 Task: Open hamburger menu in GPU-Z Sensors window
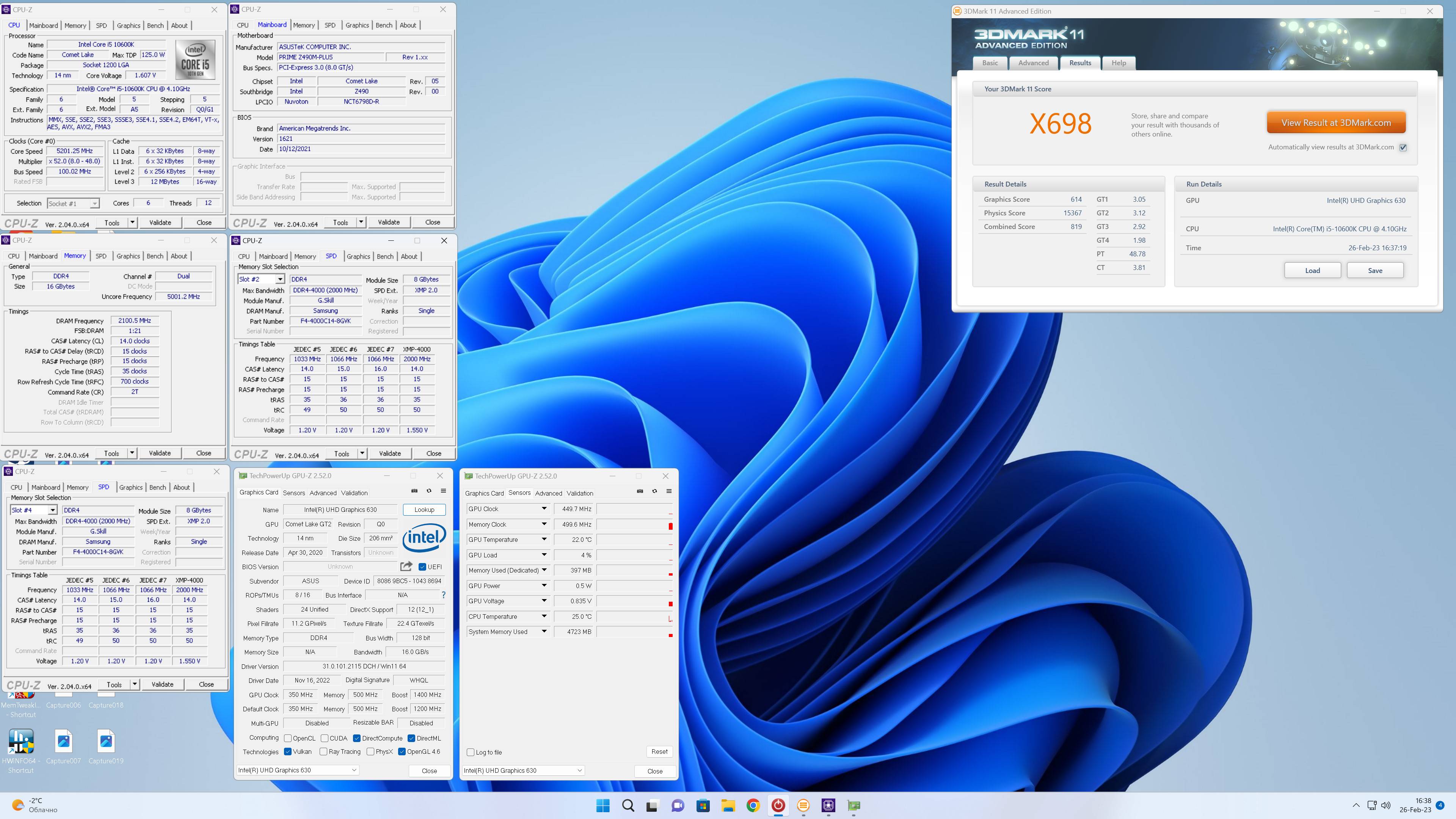coord(668,491)
